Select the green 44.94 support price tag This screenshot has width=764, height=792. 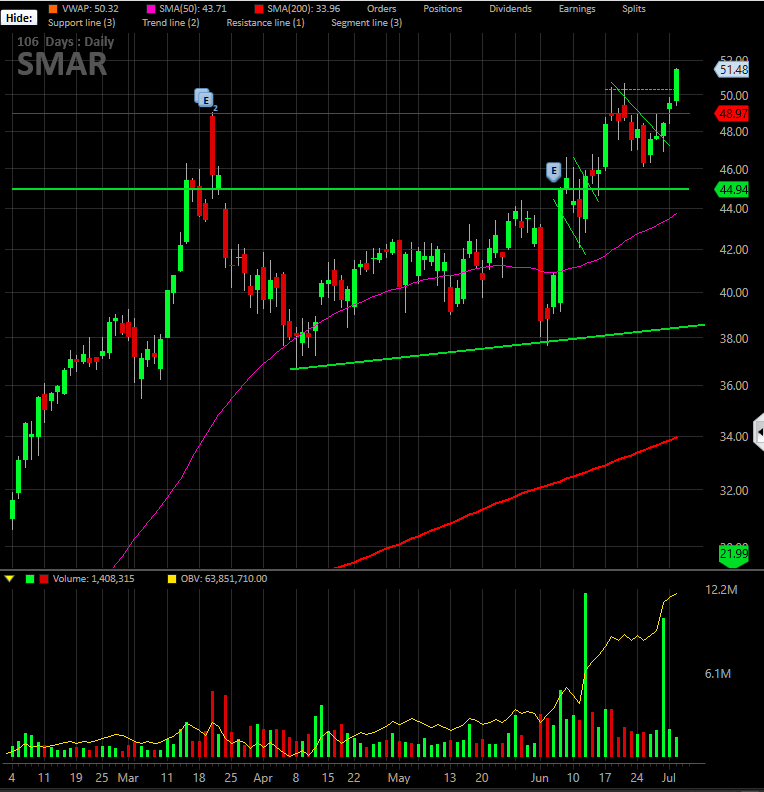(x=732, y=190)
